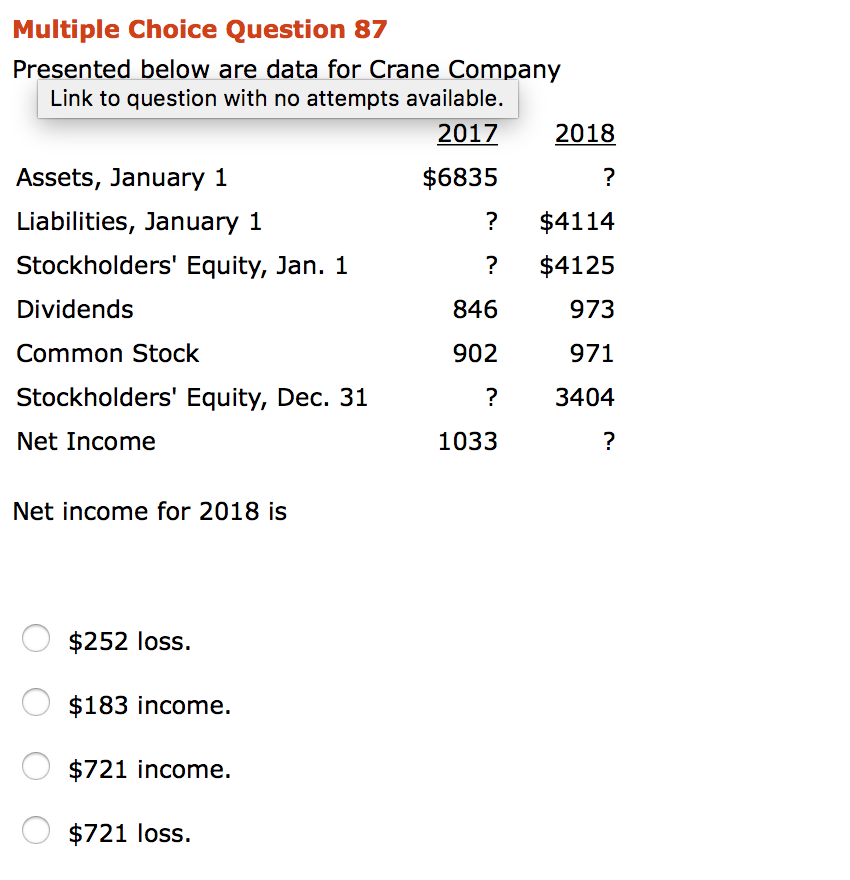
Task: Click the $4125 equity value
Action: tap(577, 265)
